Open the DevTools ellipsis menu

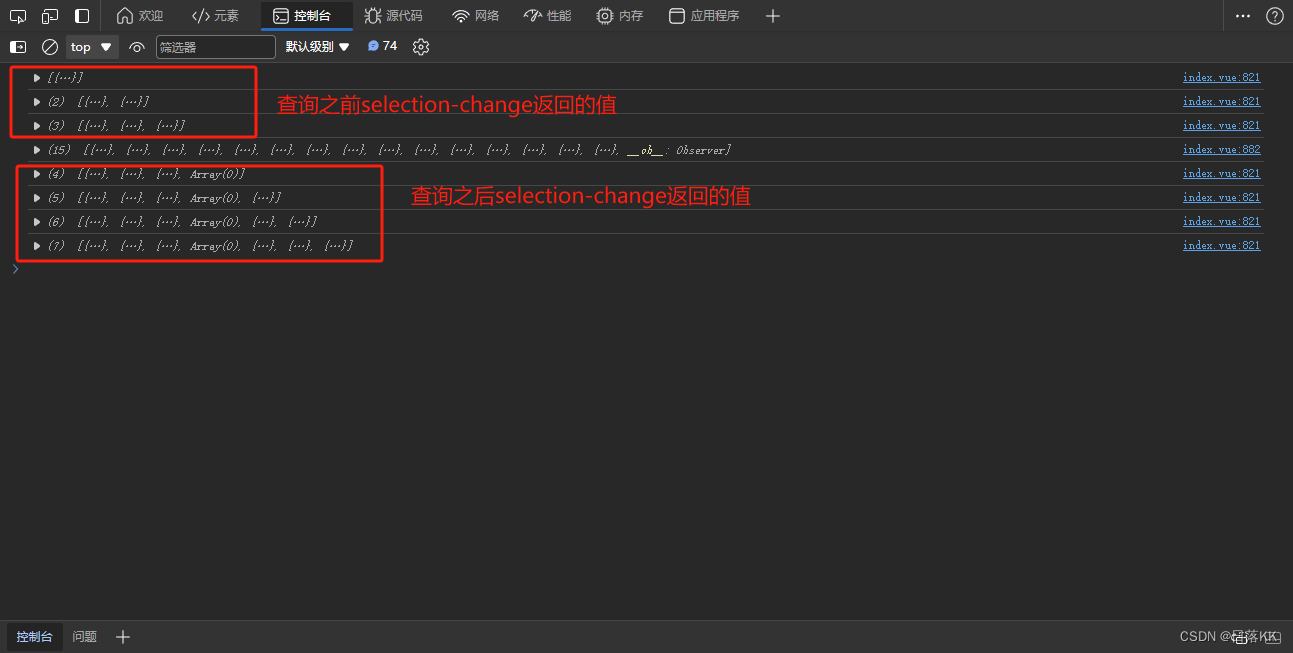point(1243,16)
